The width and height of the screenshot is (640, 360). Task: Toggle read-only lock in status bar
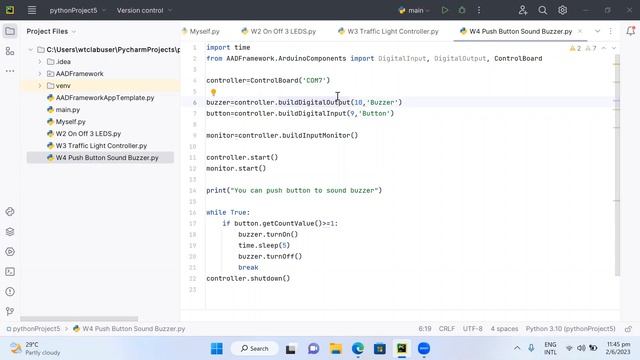pos(629,329)
